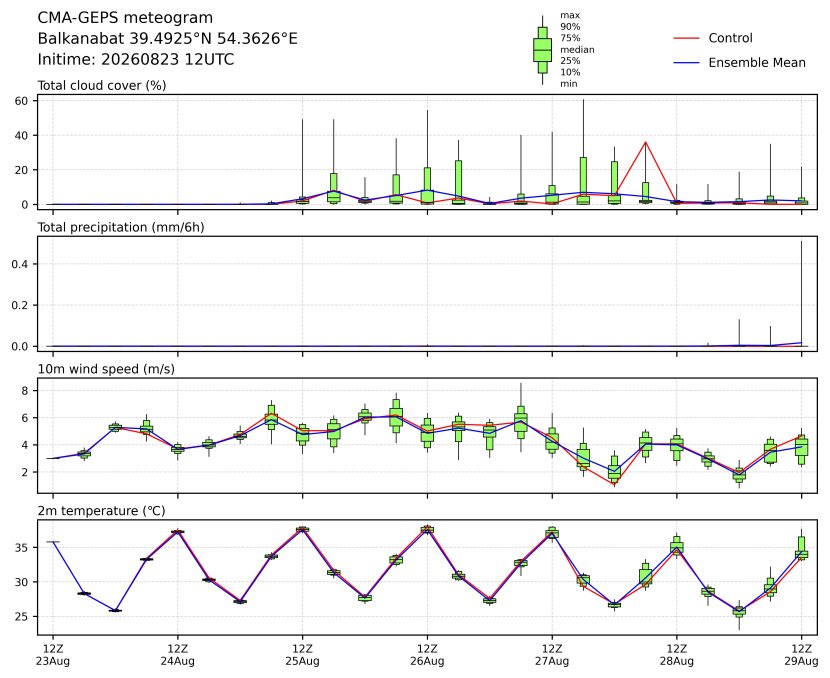
Task: Click the 'Ensemble Mean' legend label
Action: point(757,62)
